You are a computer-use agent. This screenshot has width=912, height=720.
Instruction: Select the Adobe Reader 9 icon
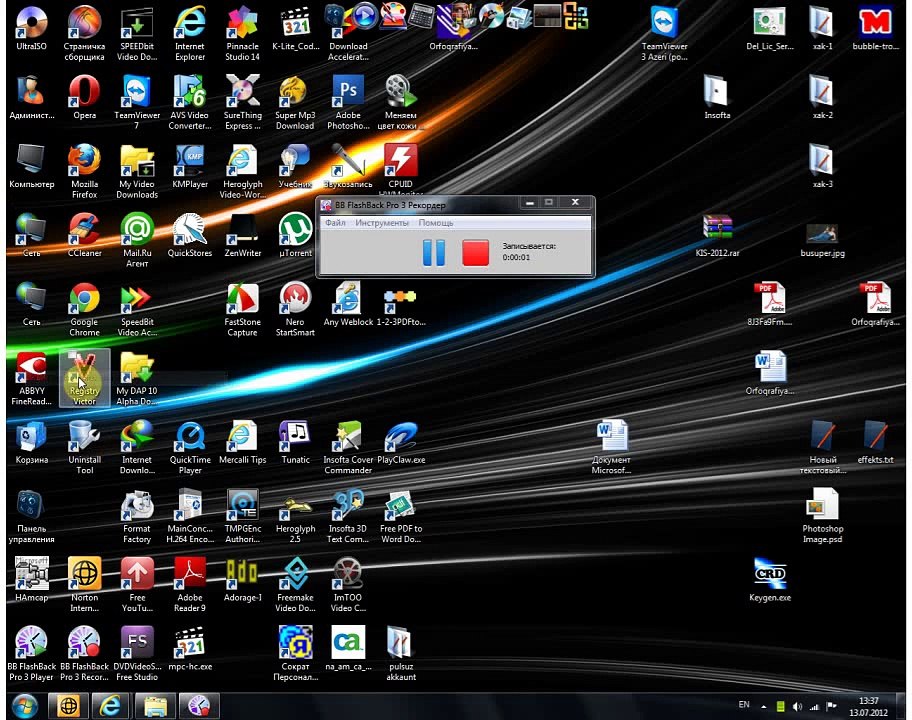coord(190,585)
